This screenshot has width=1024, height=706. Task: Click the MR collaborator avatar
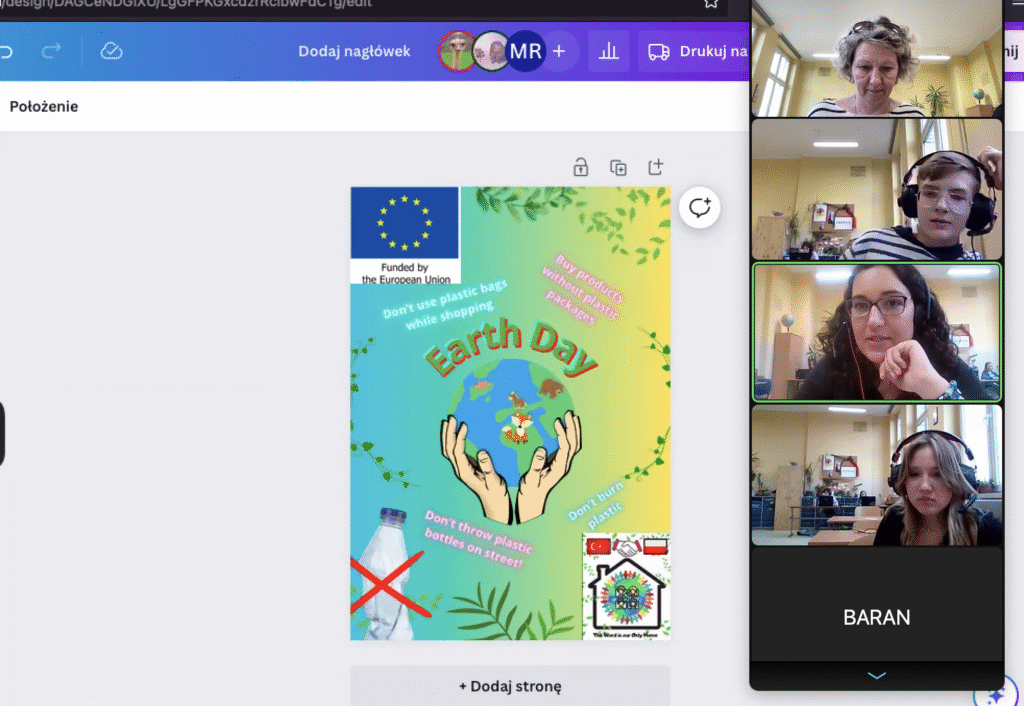pos(525,51)
